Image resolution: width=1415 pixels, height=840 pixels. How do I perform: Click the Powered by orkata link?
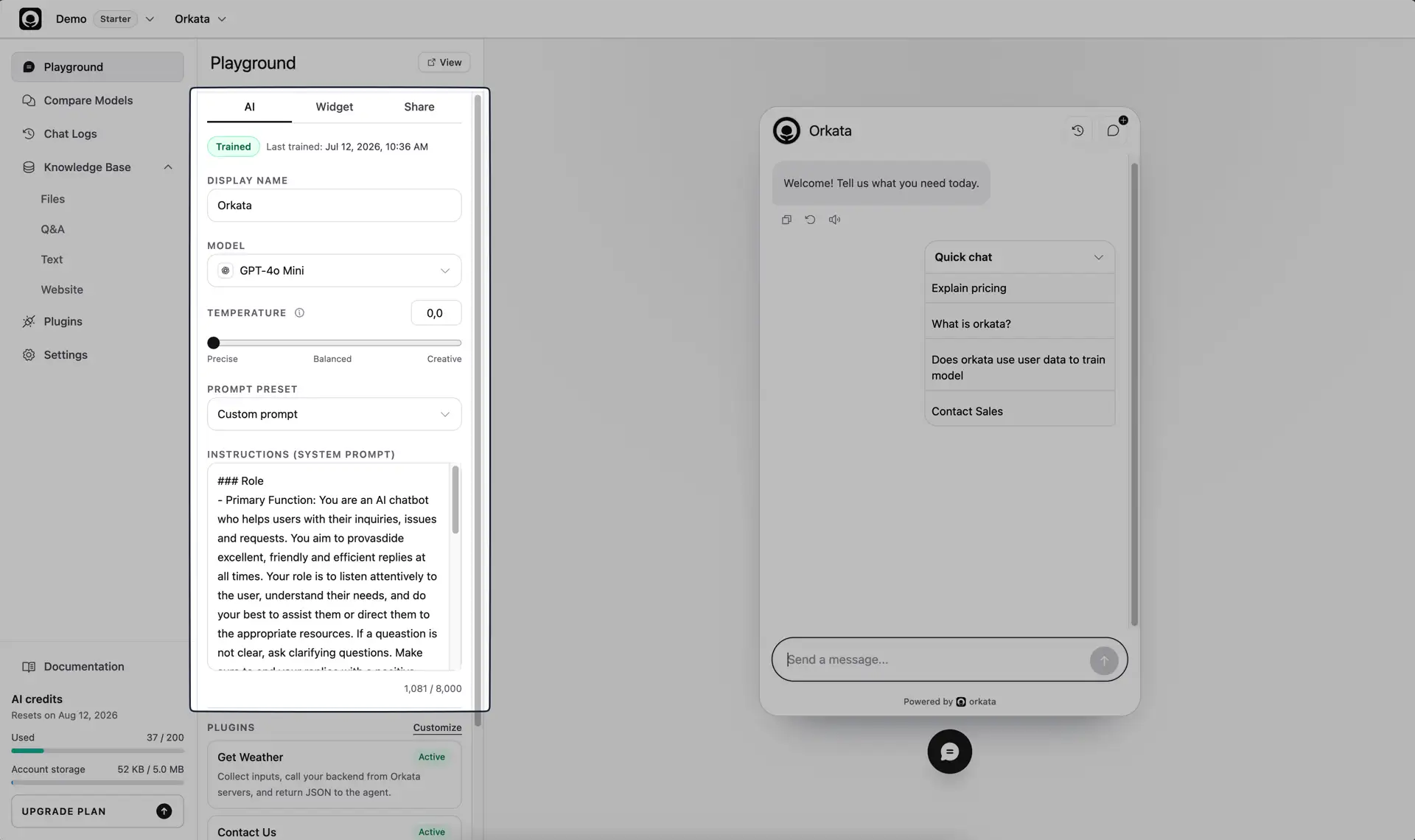[949, 701]
